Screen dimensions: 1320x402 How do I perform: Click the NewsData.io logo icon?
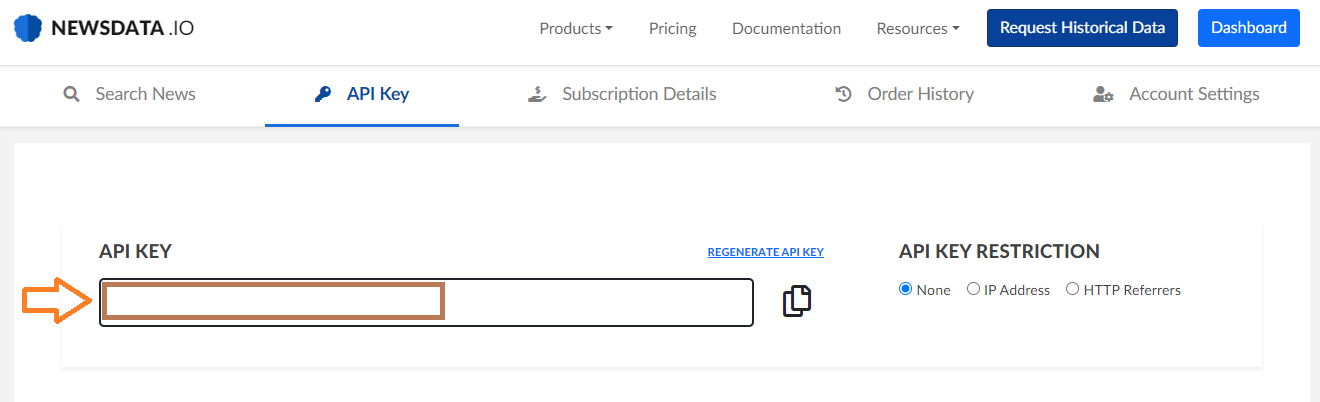tap(28, 28)
